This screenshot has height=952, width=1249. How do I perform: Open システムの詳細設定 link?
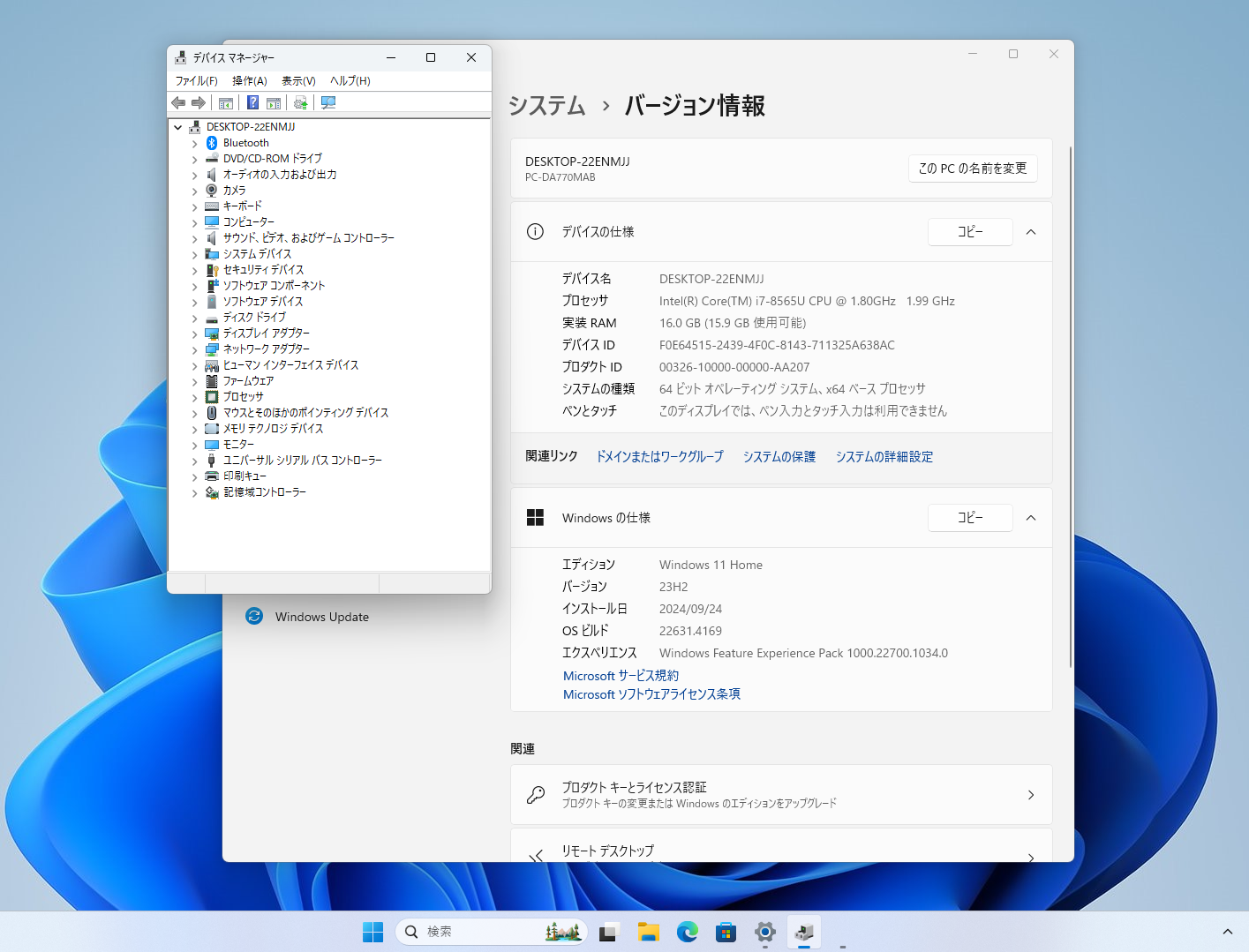tap(884, 456)
